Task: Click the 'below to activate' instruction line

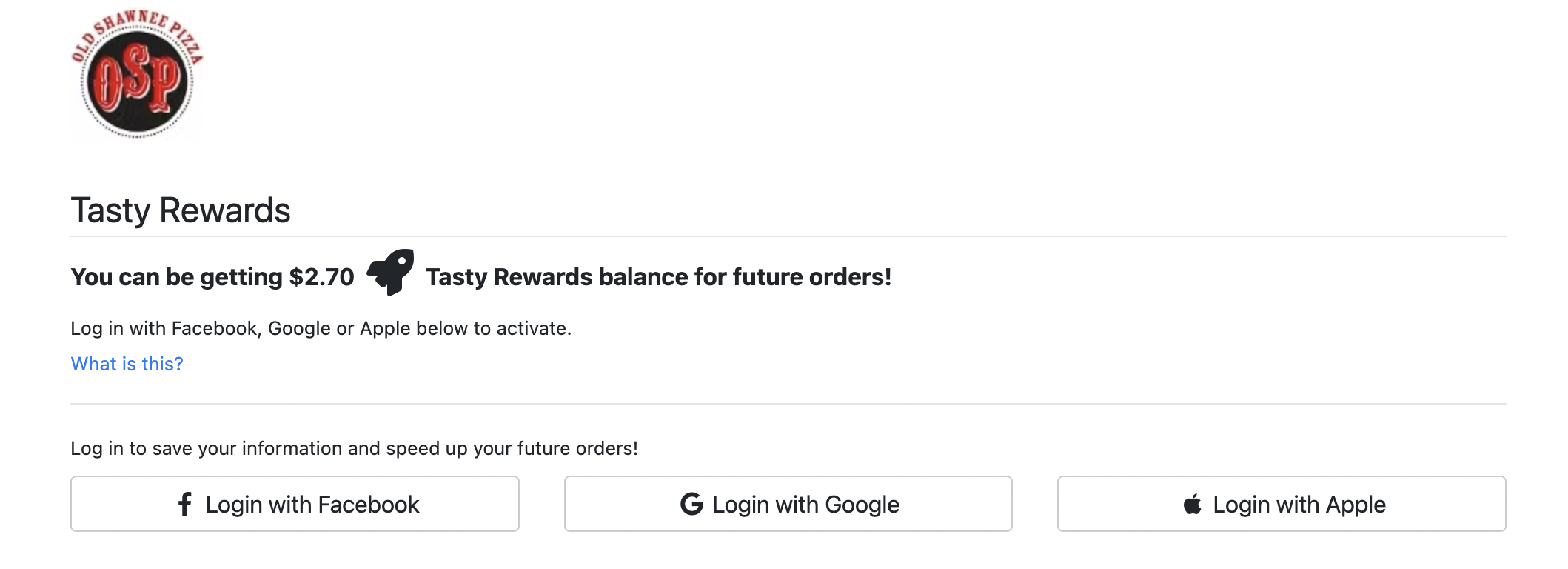Action: [x=321, y=328]
